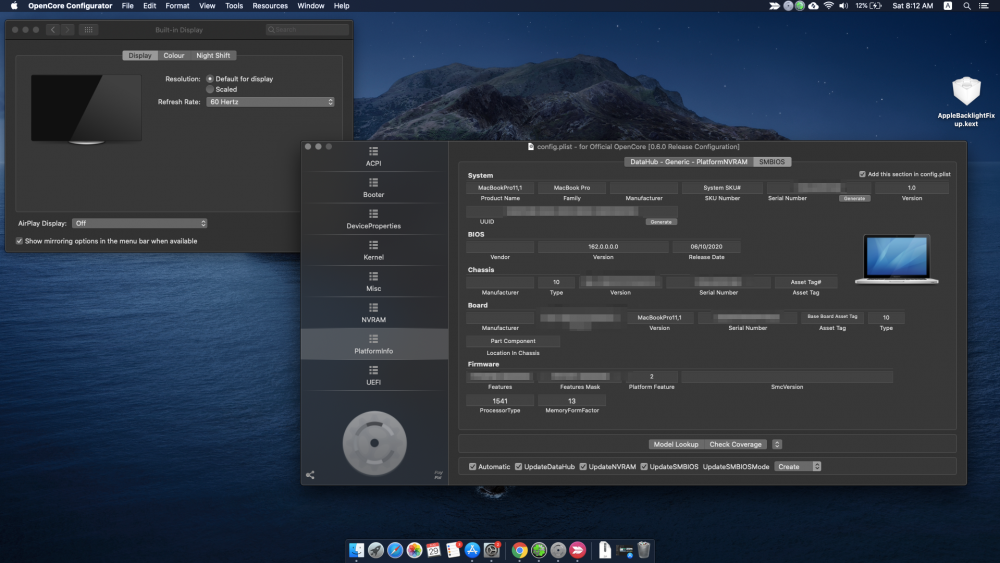Click the Model Lookup button
The width and height of the screenshot is (1000, 563).
point(675,444)
